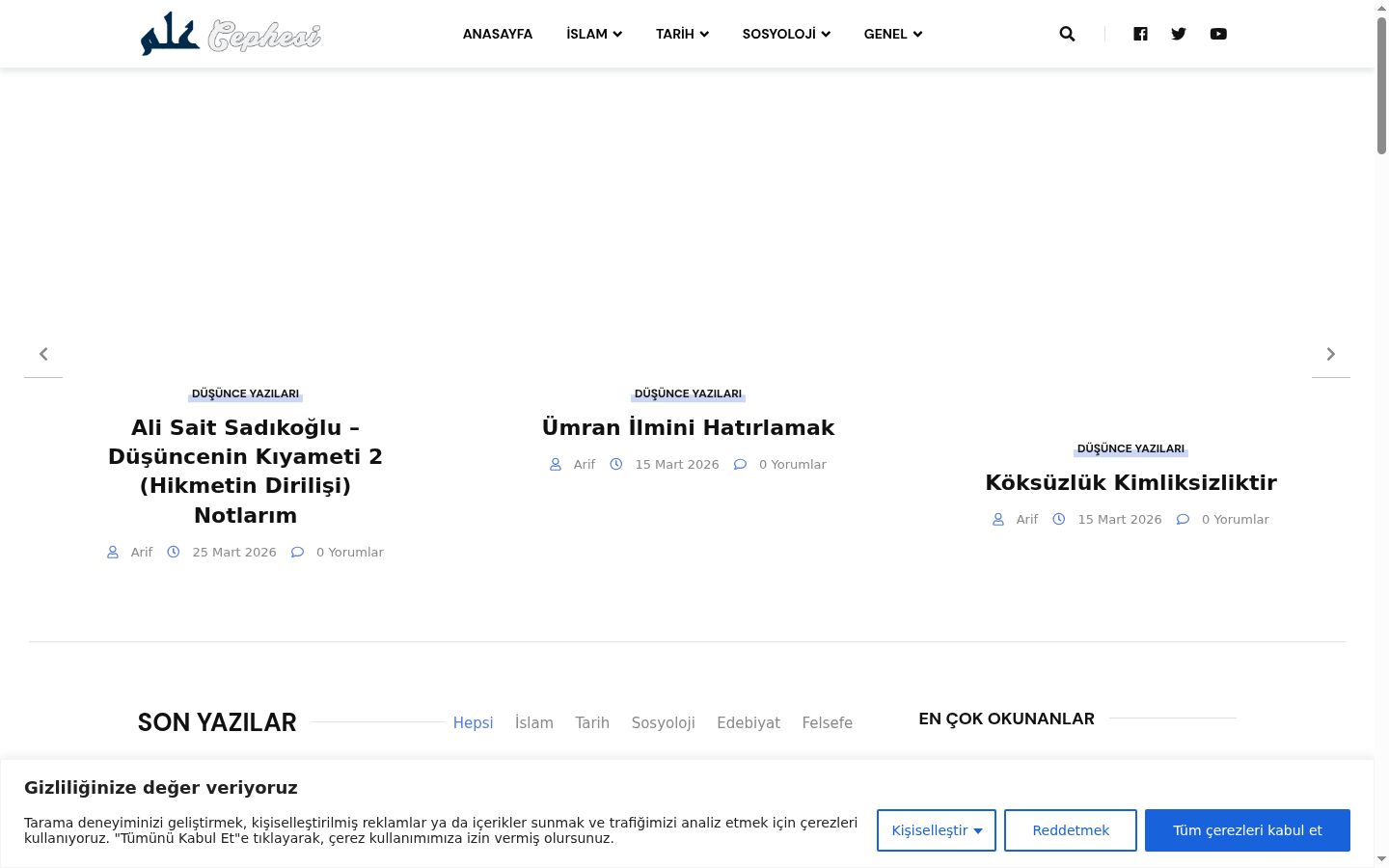Click scrollbar down arrow at bottom
This screenshot has width=1389, height=868.
(1381, 858)
